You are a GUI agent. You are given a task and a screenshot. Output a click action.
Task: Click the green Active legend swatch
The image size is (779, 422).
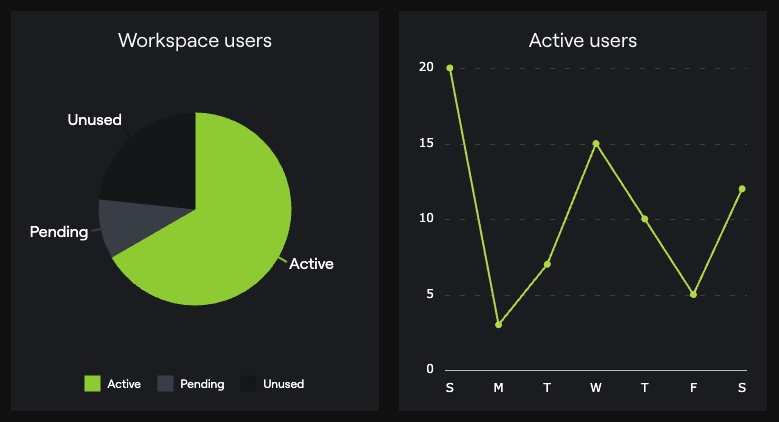tap(92, 384)
